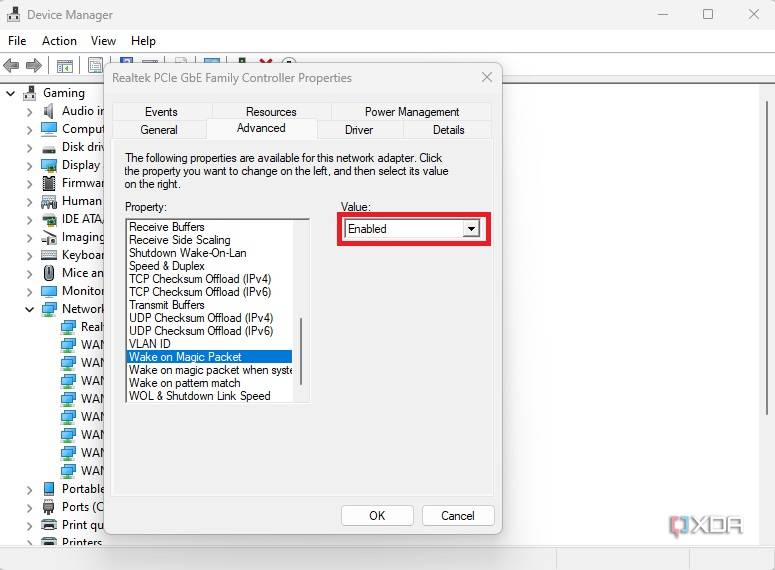This screenshot has width=775, height=570.
Task: Switch to the General tab
Action: (159, 130)
